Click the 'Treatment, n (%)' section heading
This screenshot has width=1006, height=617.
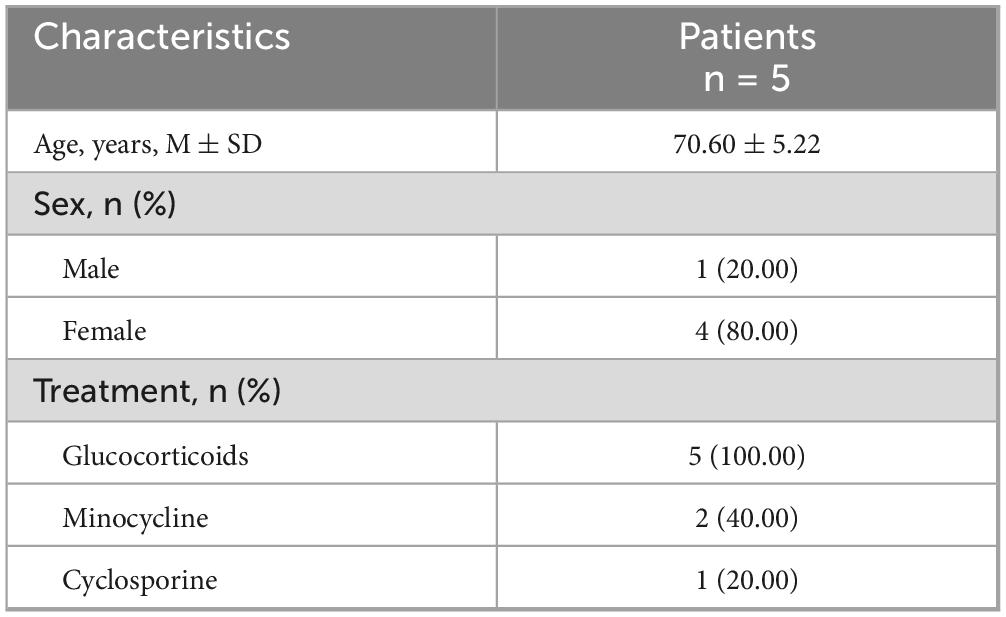click(x=157, y=391)
